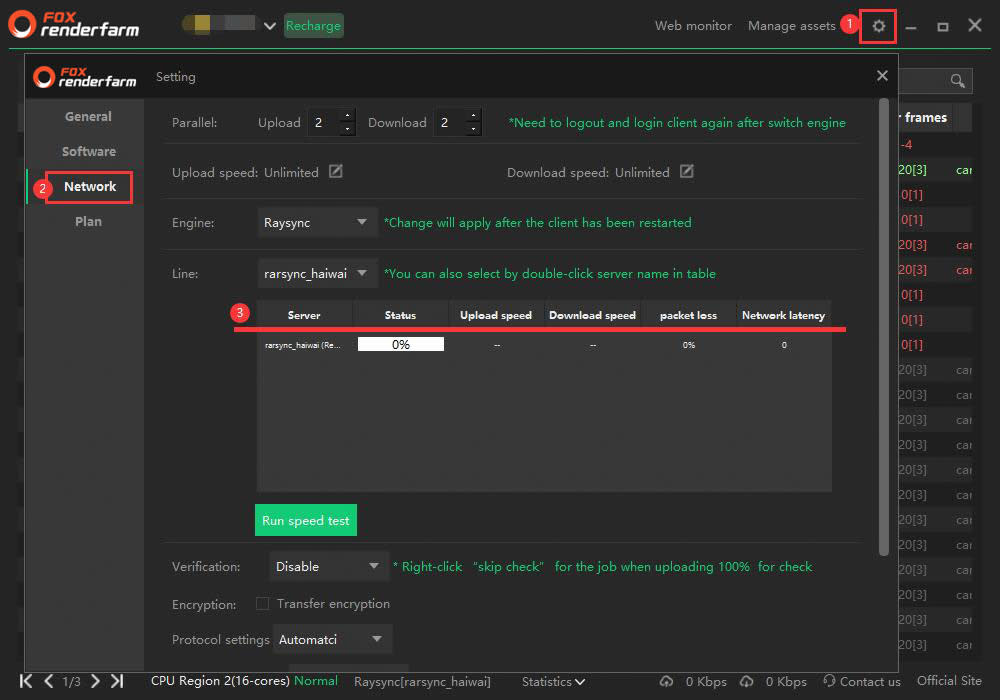The width and height of the screenshot is (1000, 700).
Task: Expand the account dropdown chevron
Action: (x=270, y=26)
